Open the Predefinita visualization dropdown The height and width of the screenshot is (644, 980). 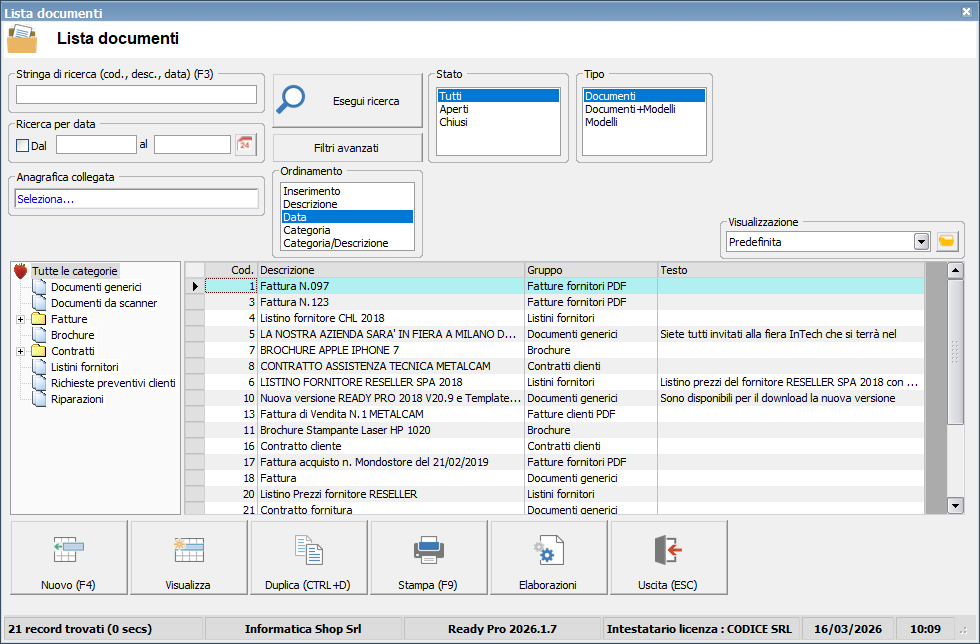point(921,242)
